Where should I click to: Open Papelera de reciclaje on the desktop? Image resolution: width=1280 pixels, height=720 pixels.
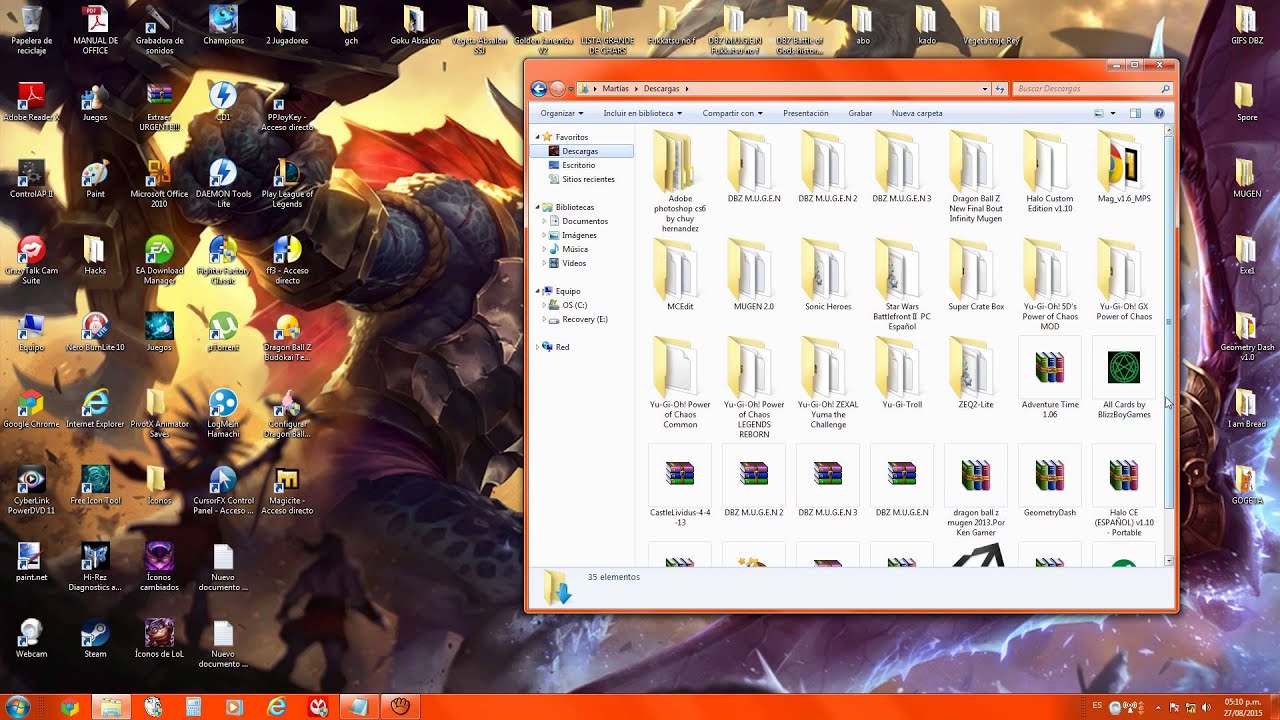click(x=31, y=29)
